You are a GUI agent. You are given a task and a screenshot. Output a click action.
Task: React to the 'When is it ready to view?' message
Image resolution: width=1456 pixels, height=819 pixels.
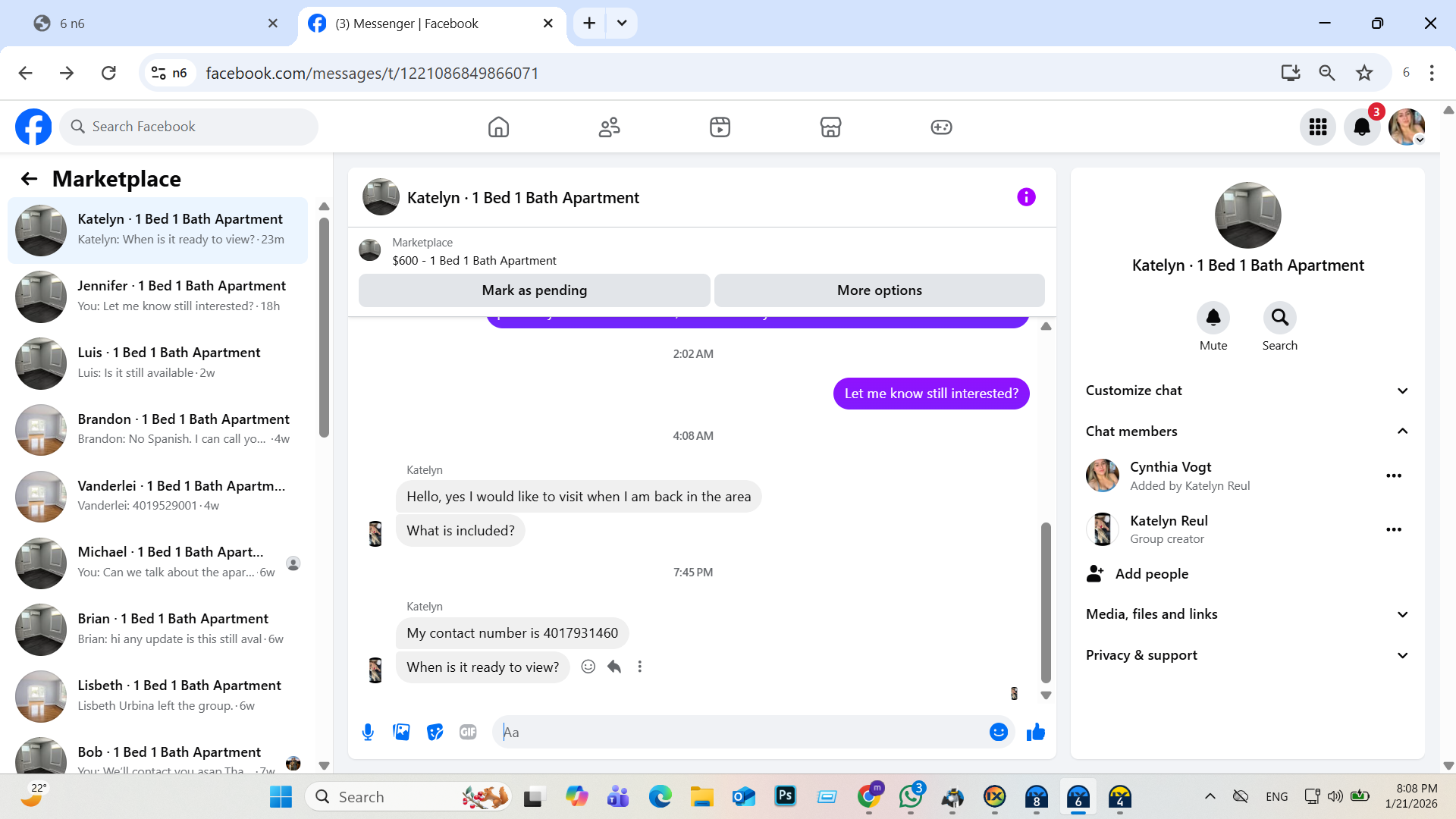coord(588,667)
